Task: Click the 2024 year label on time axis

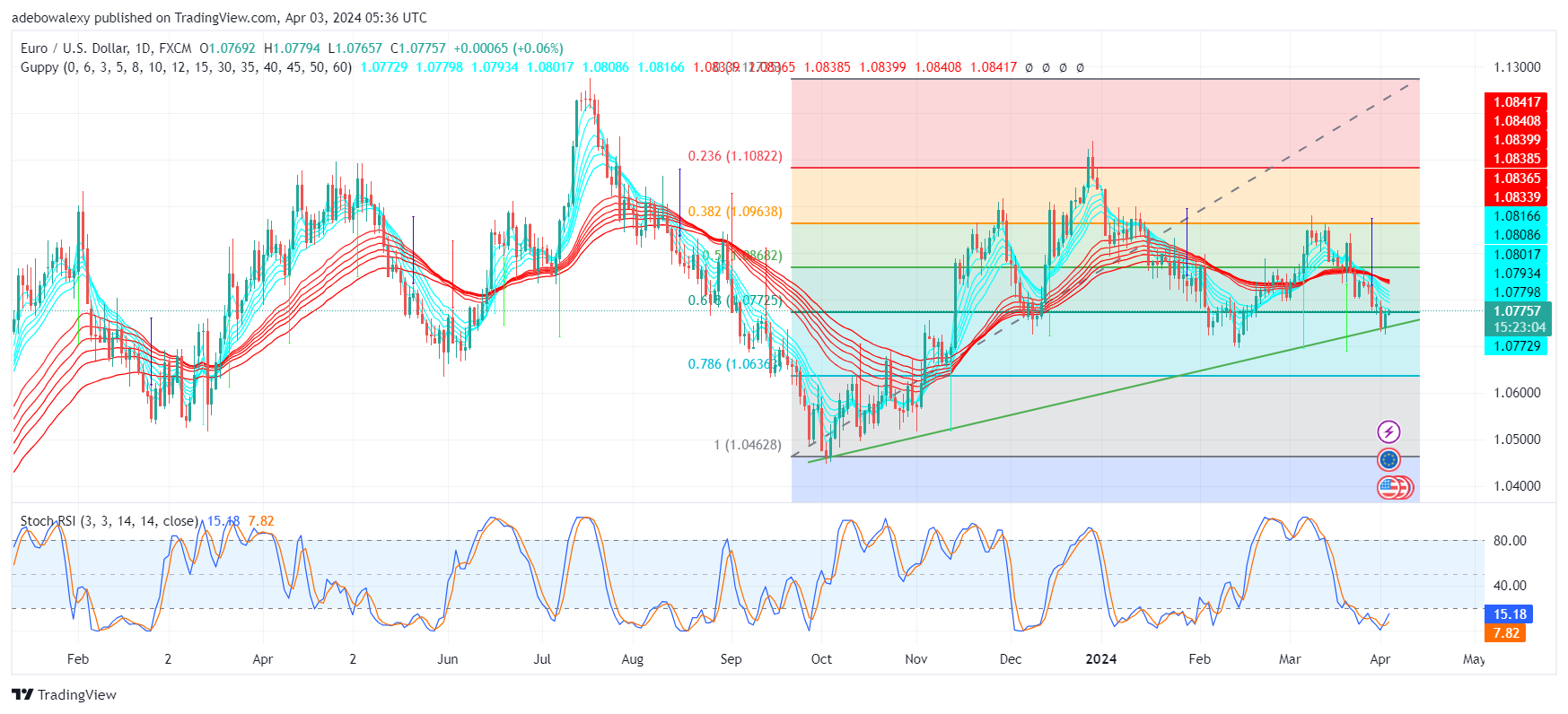Action: [1101, 659]
